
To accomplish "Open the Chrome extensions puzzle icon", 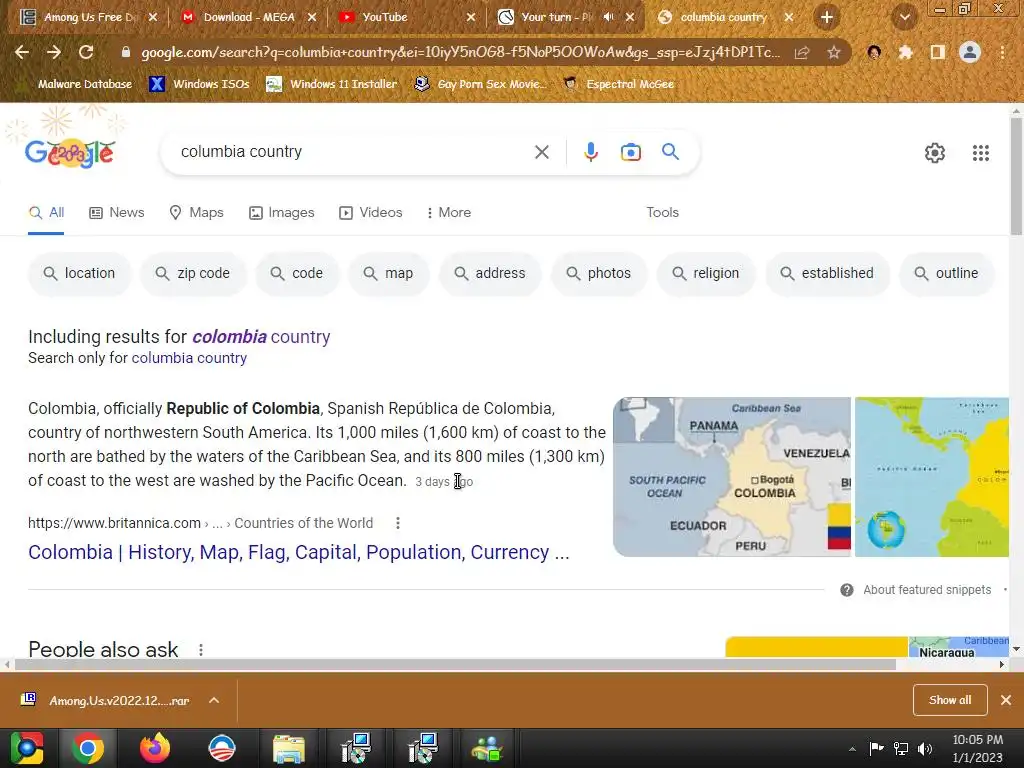I will (905, 52).
